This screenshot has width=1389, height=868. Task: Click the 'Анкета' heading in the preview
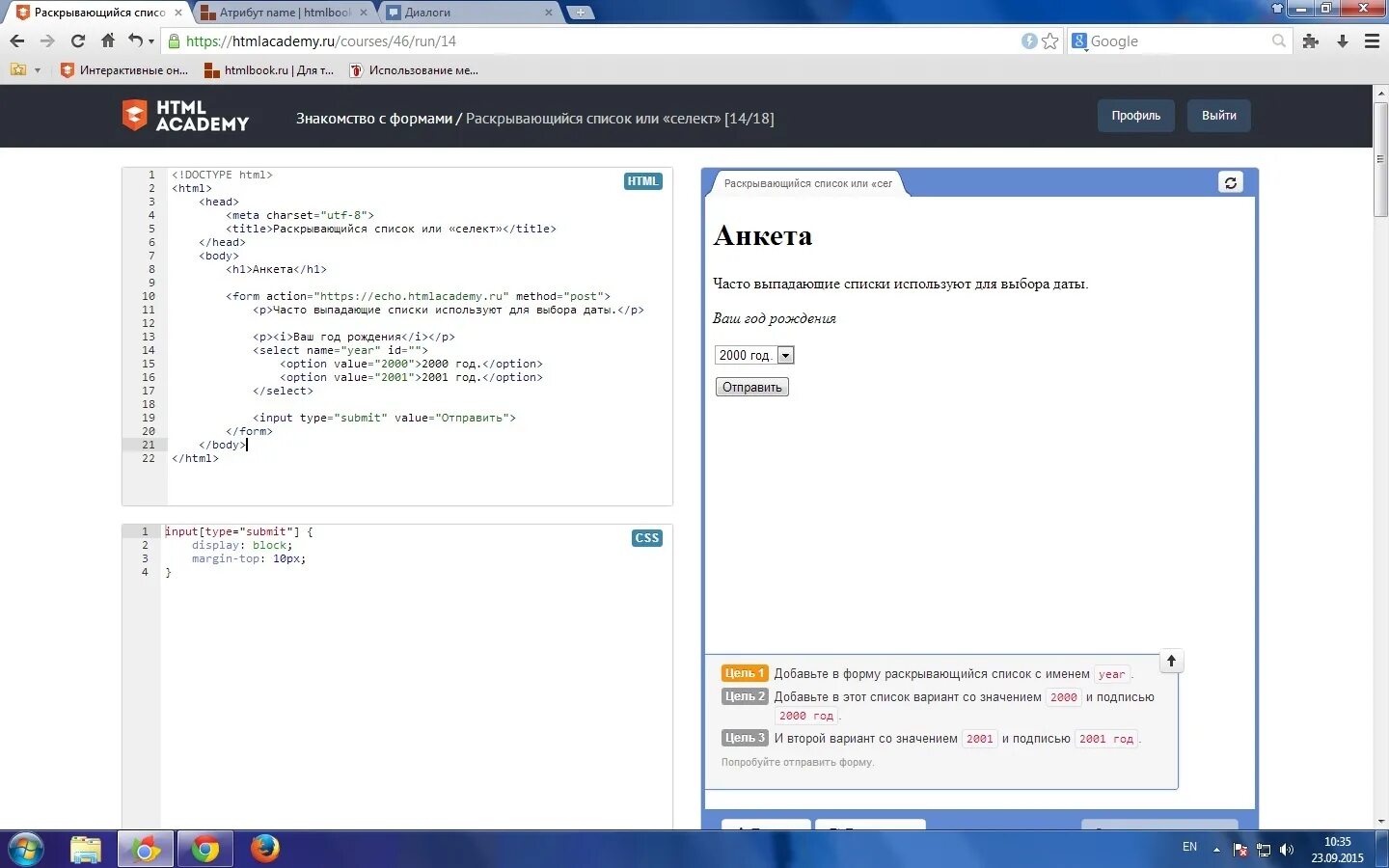pyautogui.click(x=763, y=236)
